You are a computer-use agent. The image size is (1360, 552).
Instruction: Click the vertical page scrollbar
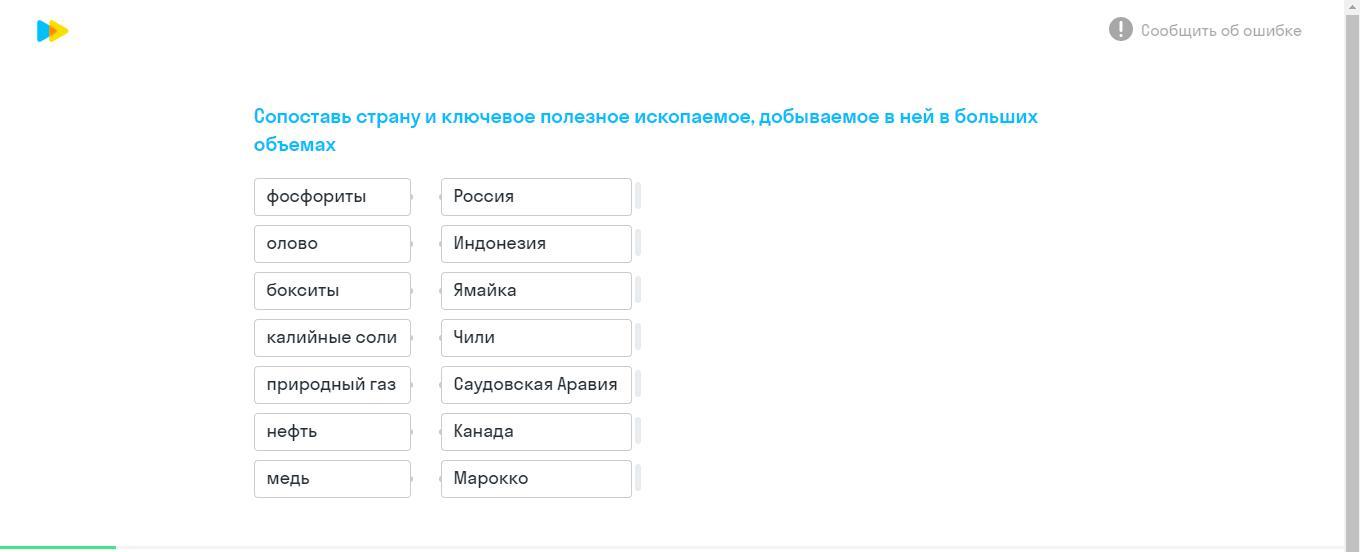click(1352, 276)
